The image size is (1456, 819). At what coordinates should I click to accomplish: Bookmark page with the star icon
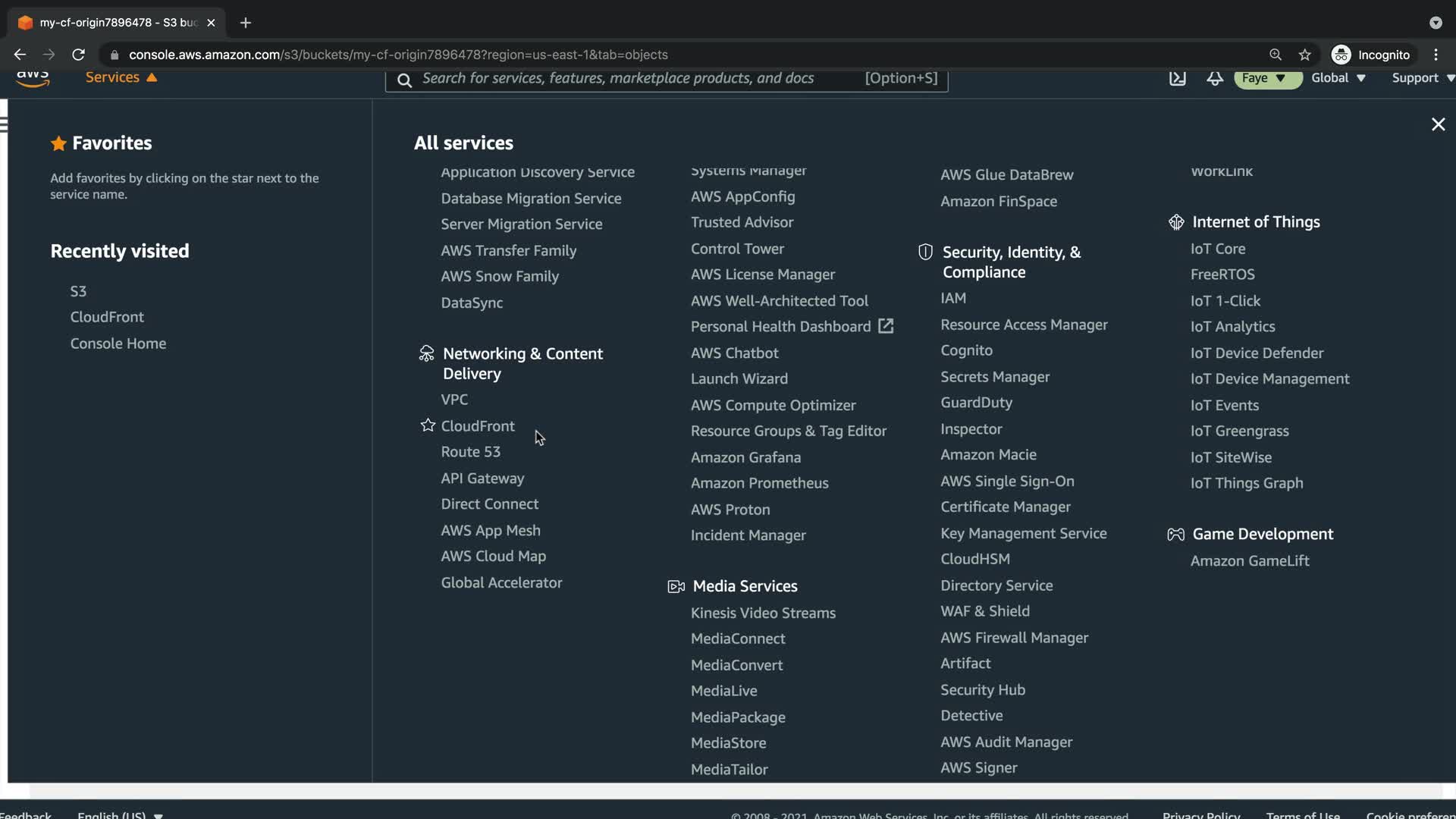click(x=1304, y=55)
